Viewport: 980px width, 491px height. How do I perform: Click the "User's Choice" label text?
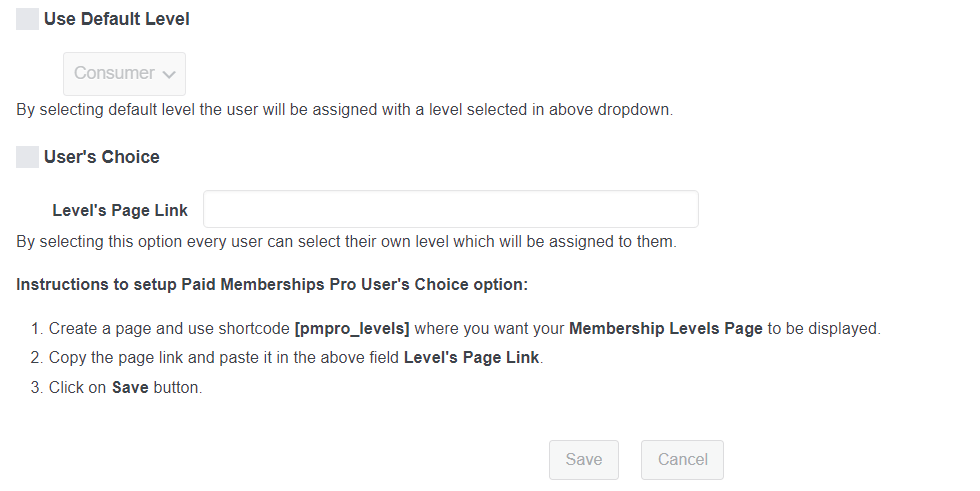pyautogui.click(x=101, y=157)
